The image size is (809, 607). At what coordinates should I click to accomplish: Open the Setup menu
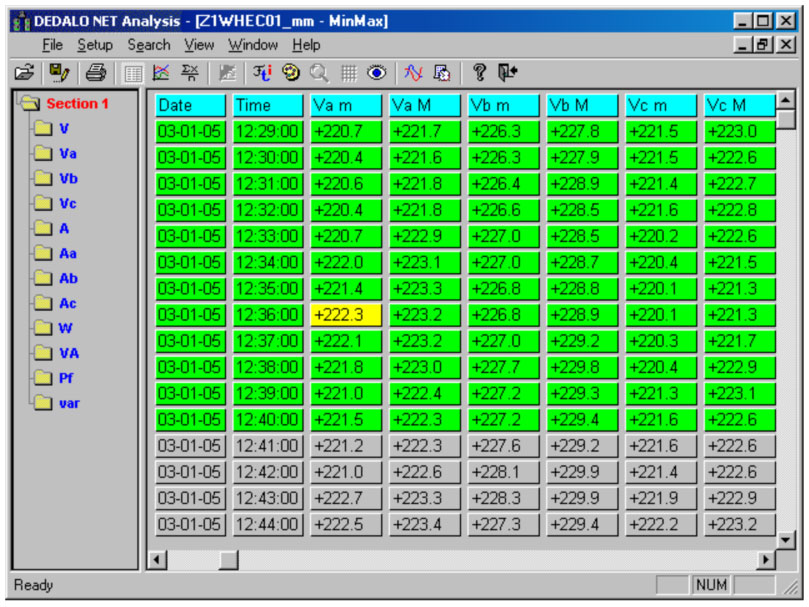(95, 45)
